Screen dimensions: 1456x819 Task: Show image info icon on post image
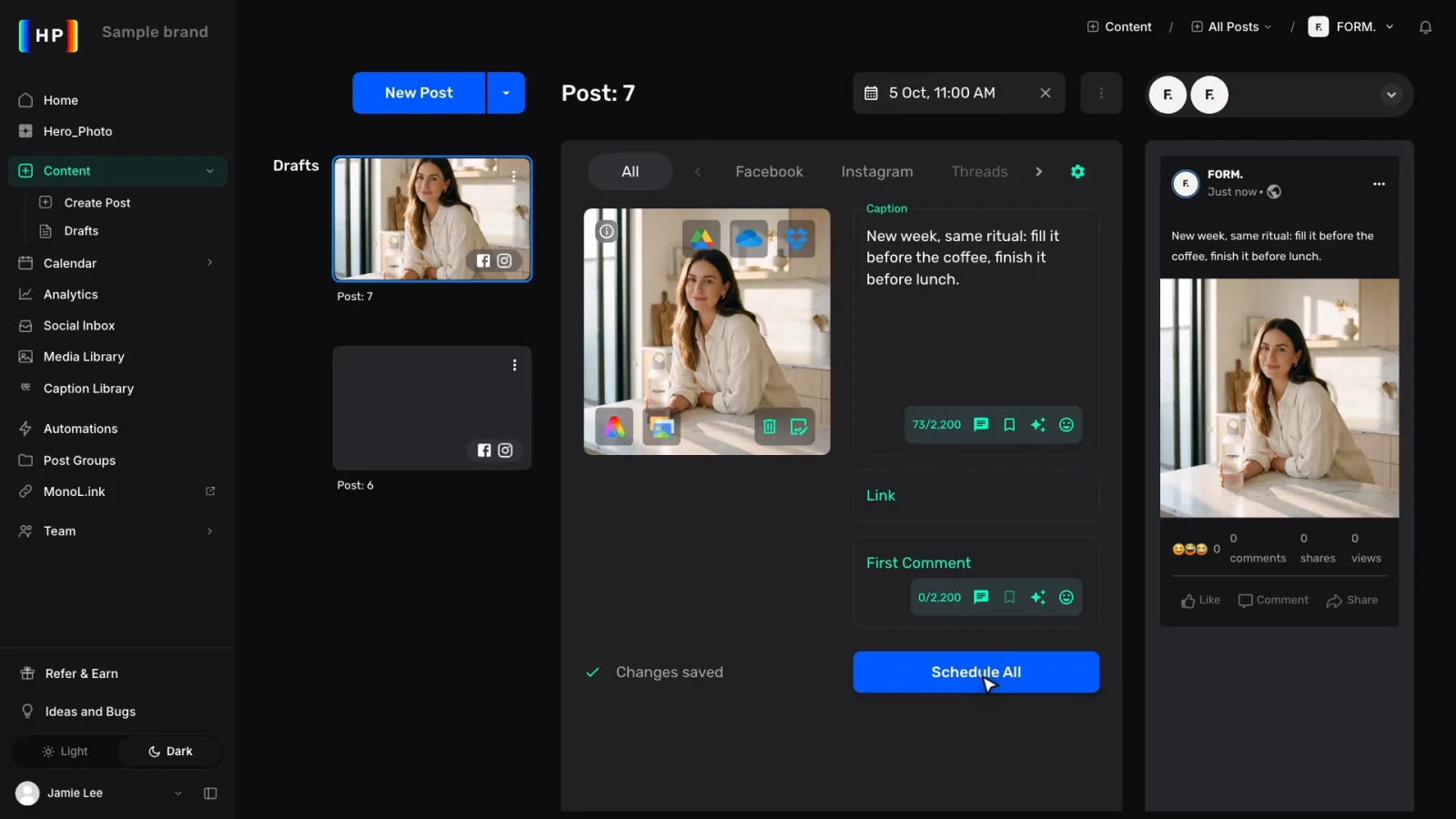tap(606, 231)
